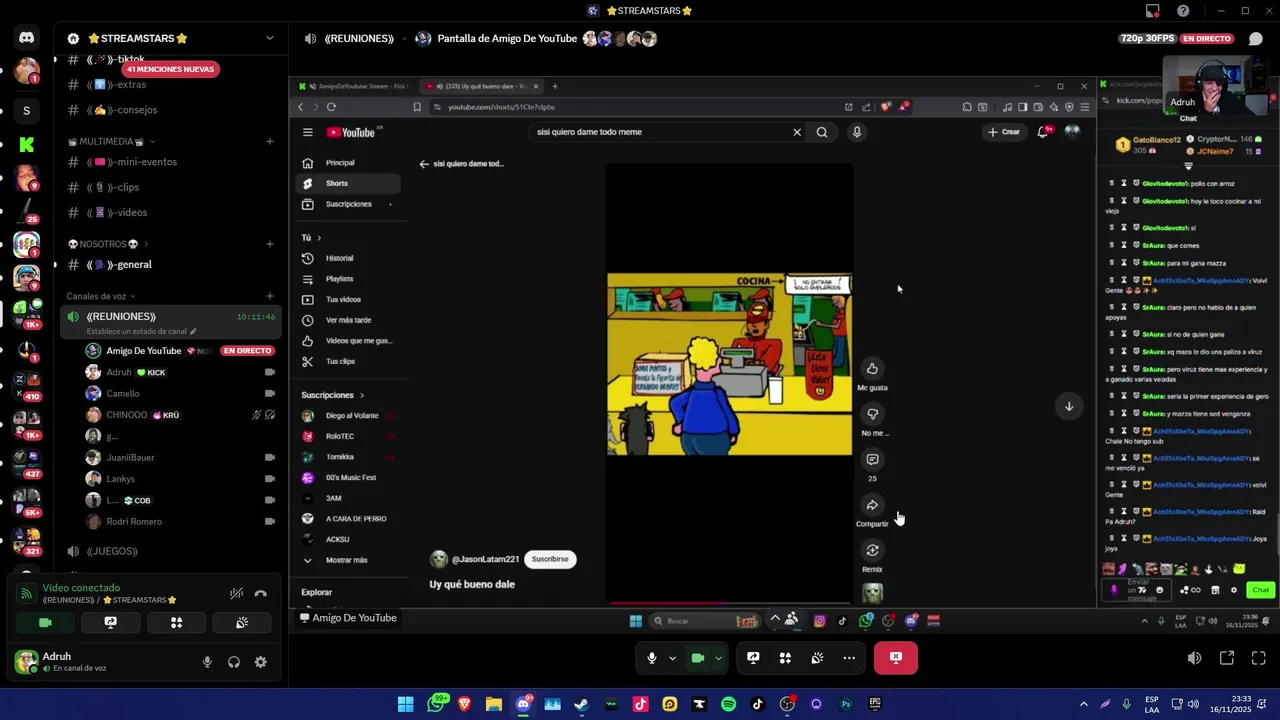Collapse the MULTIMEDIA category

[111, 141]
